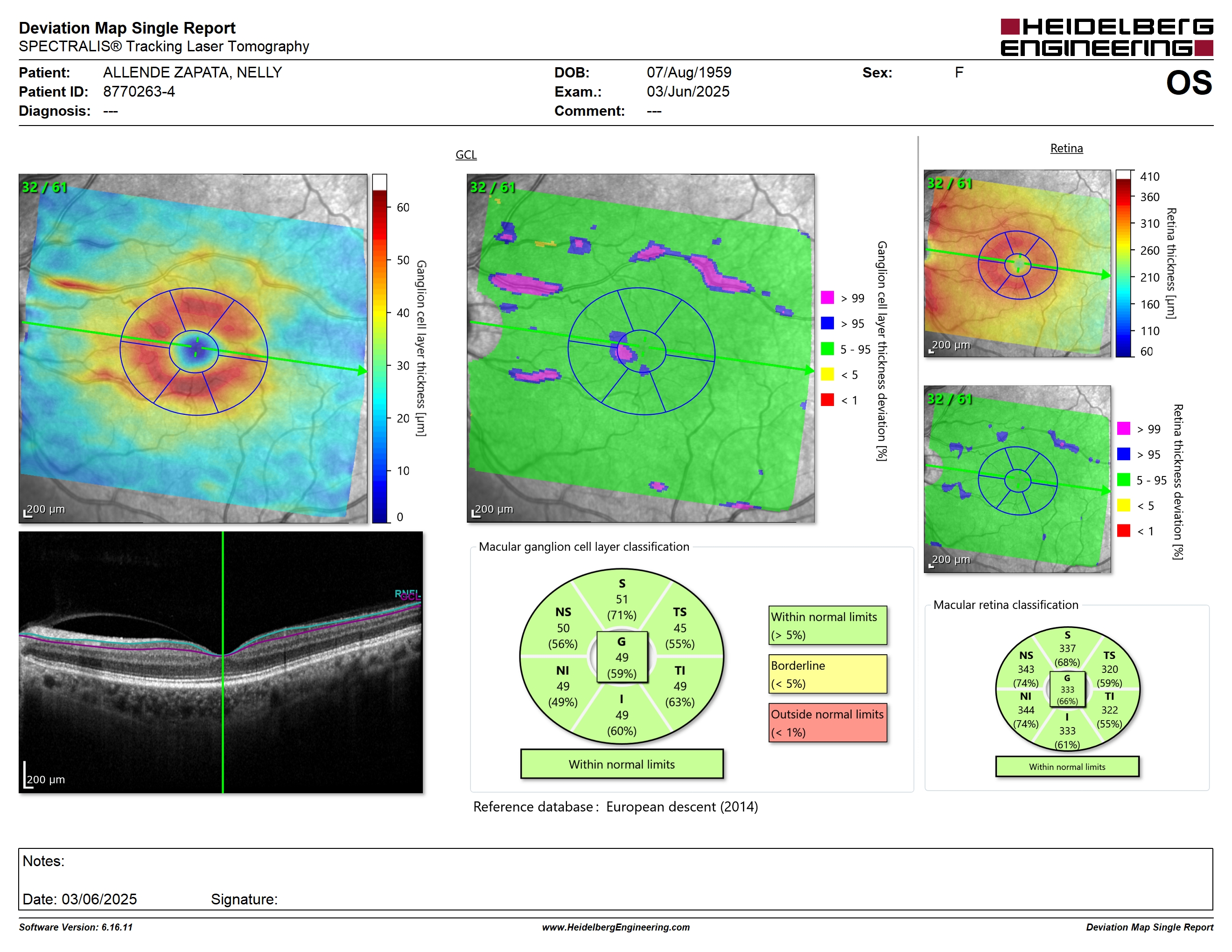1232x952 pixels.
Task: Click the OCT B-scan cross-section image
Action: click(221, 662)
